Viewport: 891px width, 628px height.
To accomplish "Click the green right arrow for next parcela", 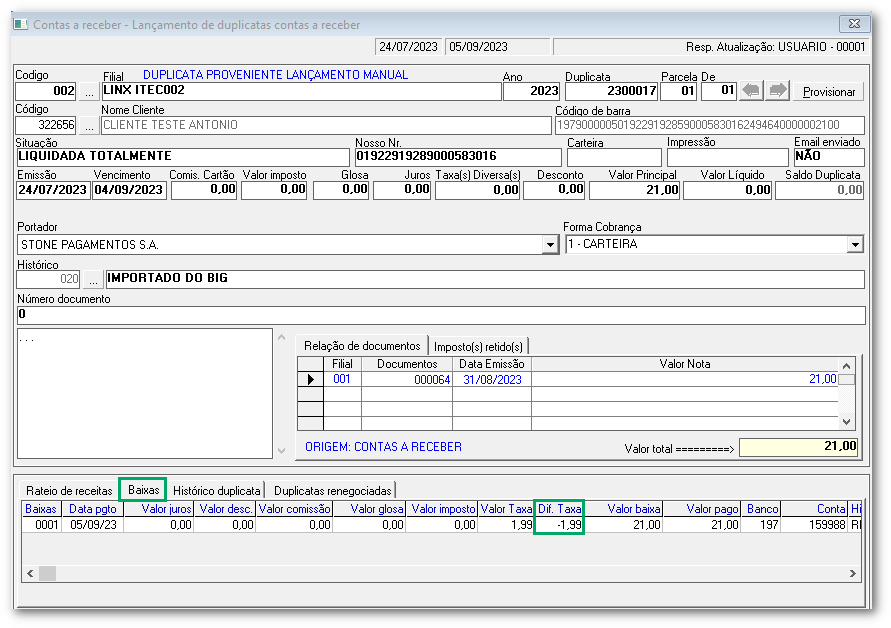I will click(778, 92).
